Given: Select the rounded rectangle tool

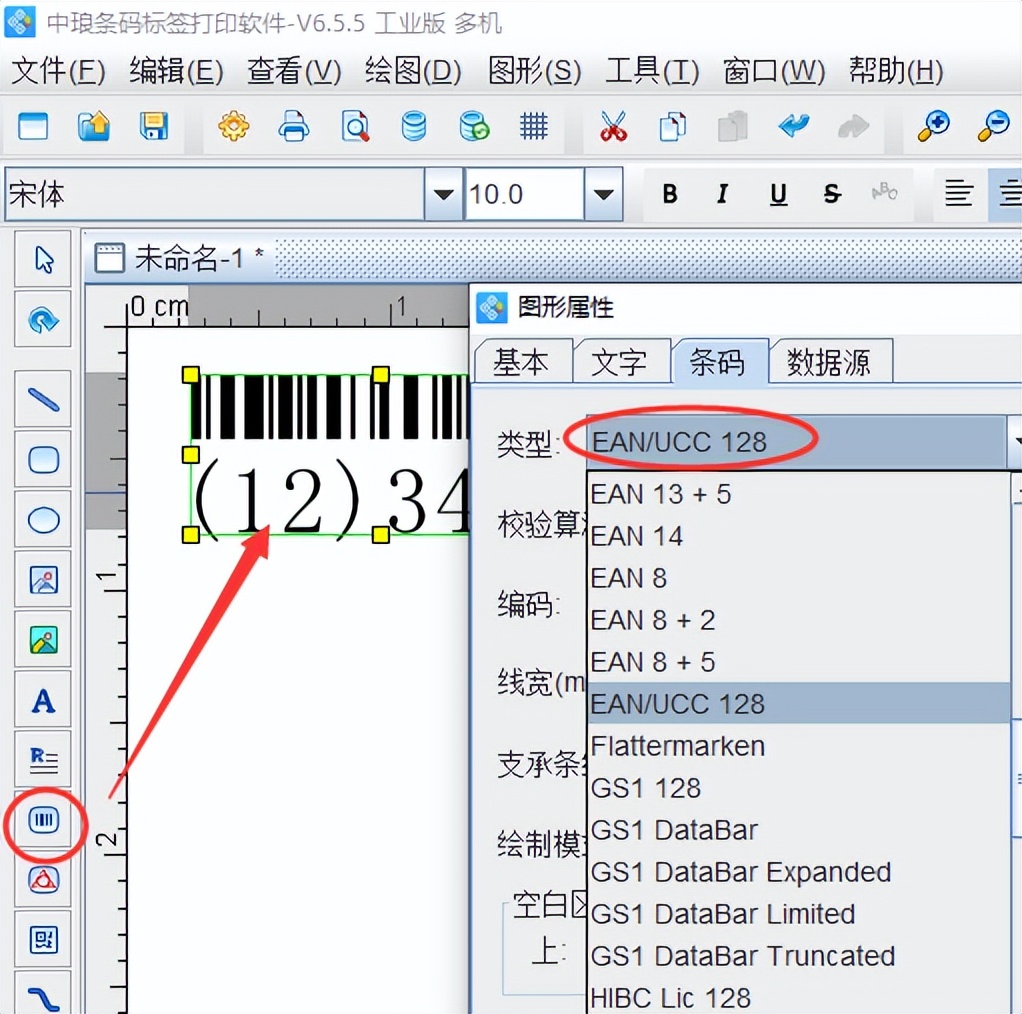Looking at the screenshot, I should pos(43,459).
